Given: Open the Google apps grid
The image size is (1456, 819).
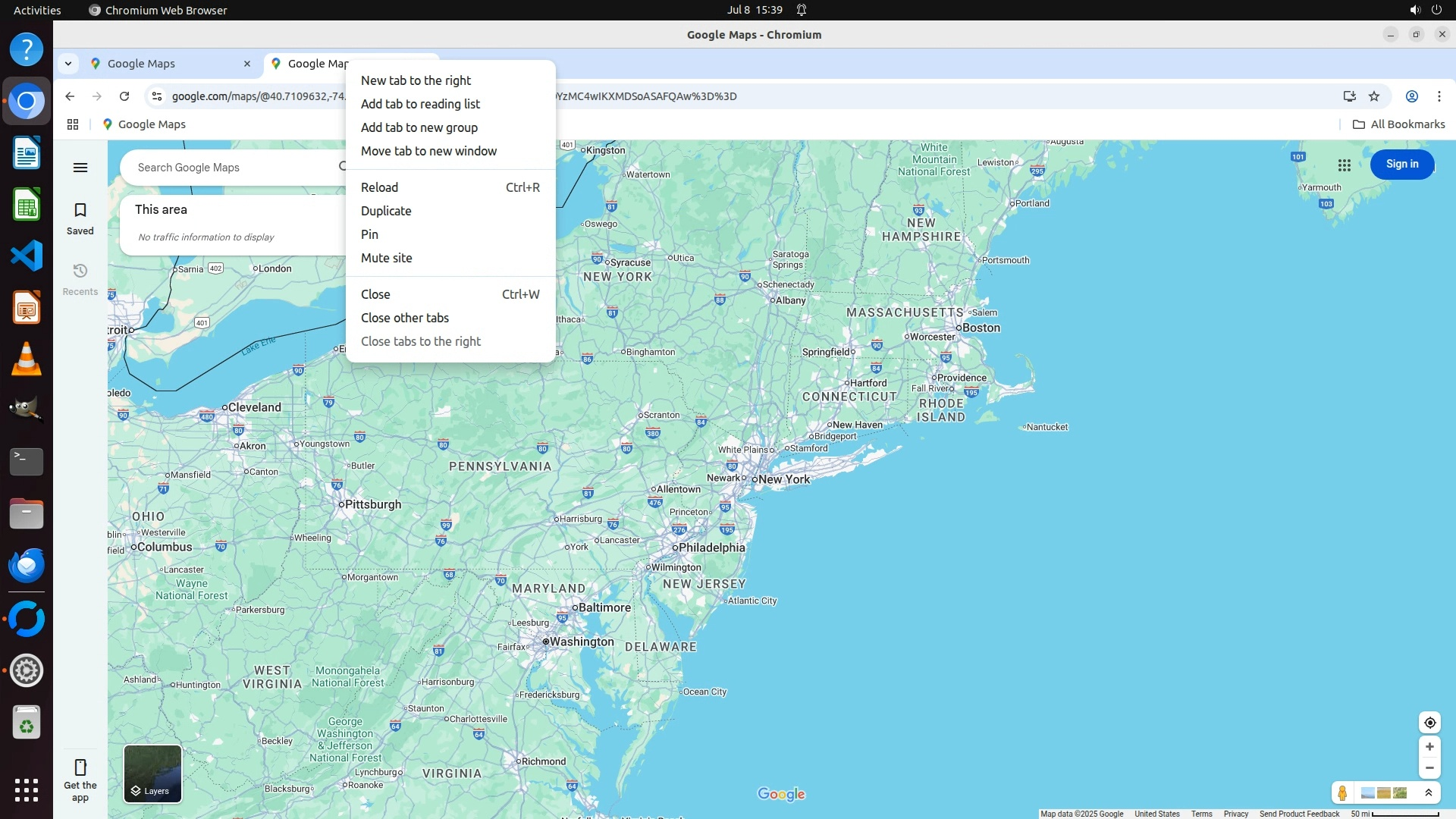Looking at the screenshot, I should tap(1345, 165).
